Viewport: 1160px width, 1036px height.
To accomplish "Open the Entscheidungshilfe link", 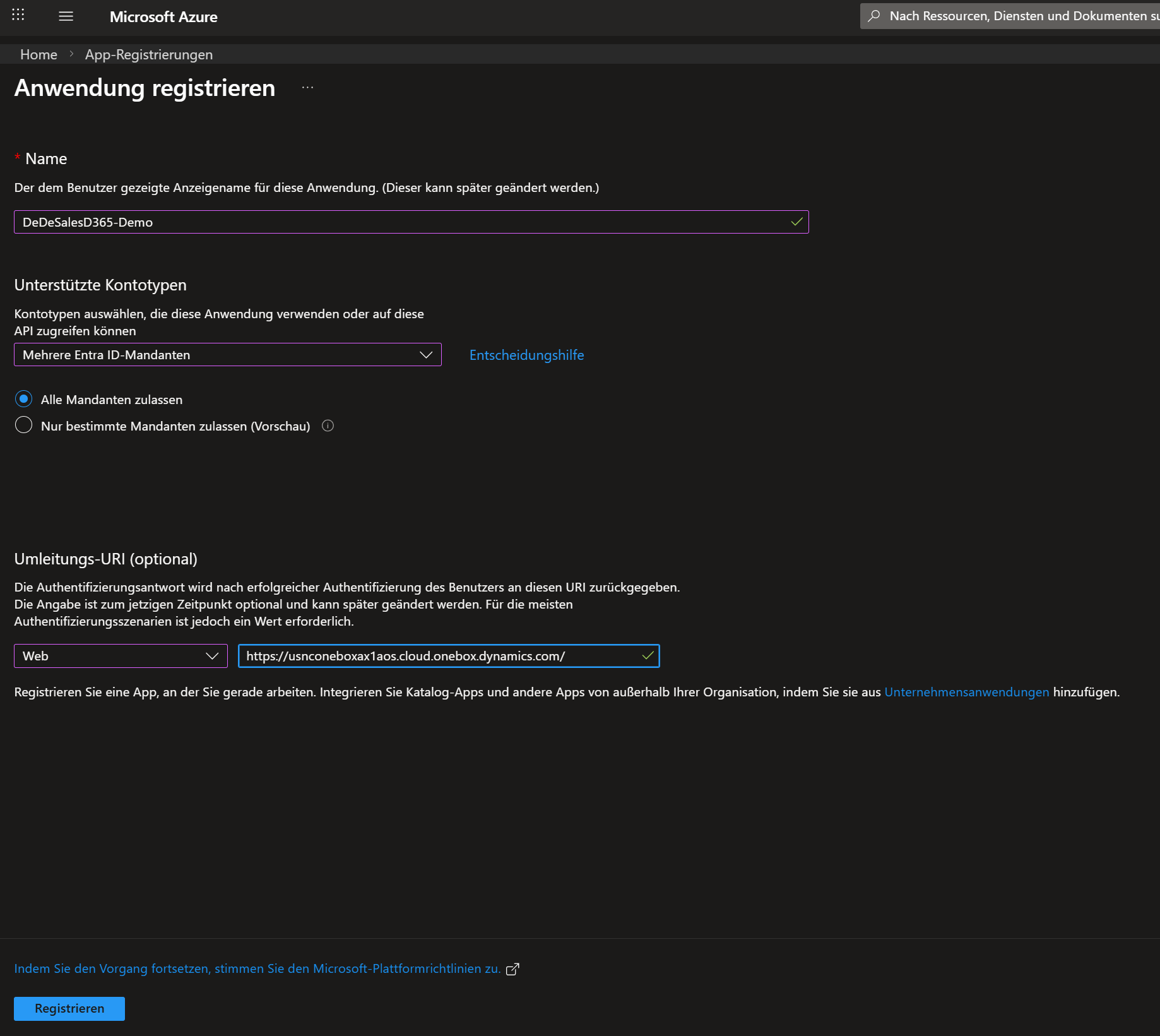I will 527,355.
